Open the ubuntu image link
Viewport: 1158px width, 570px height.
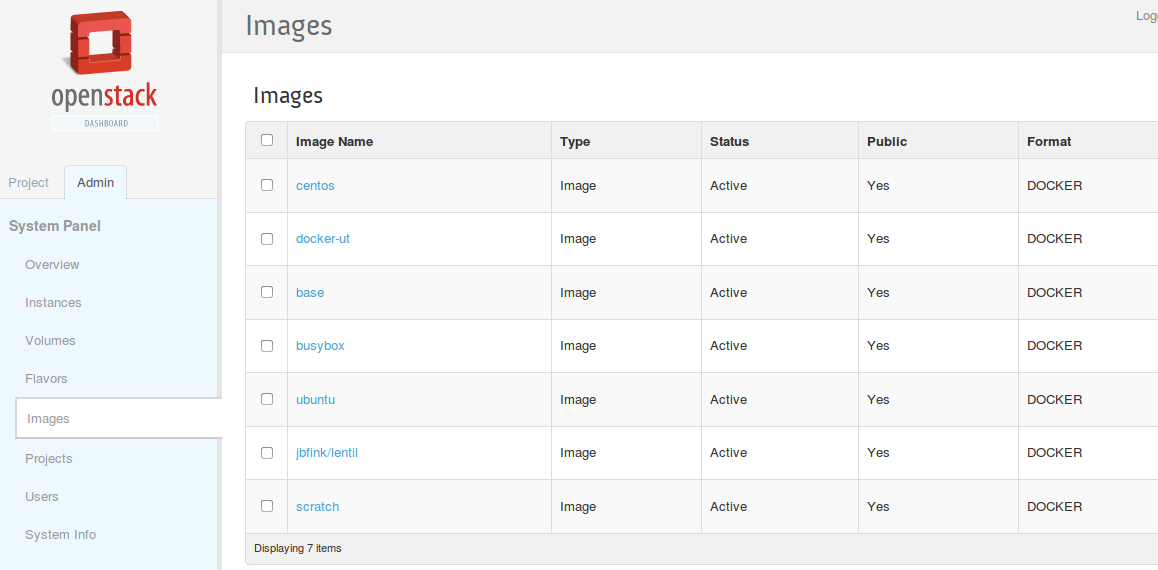(x=316, y=399)
